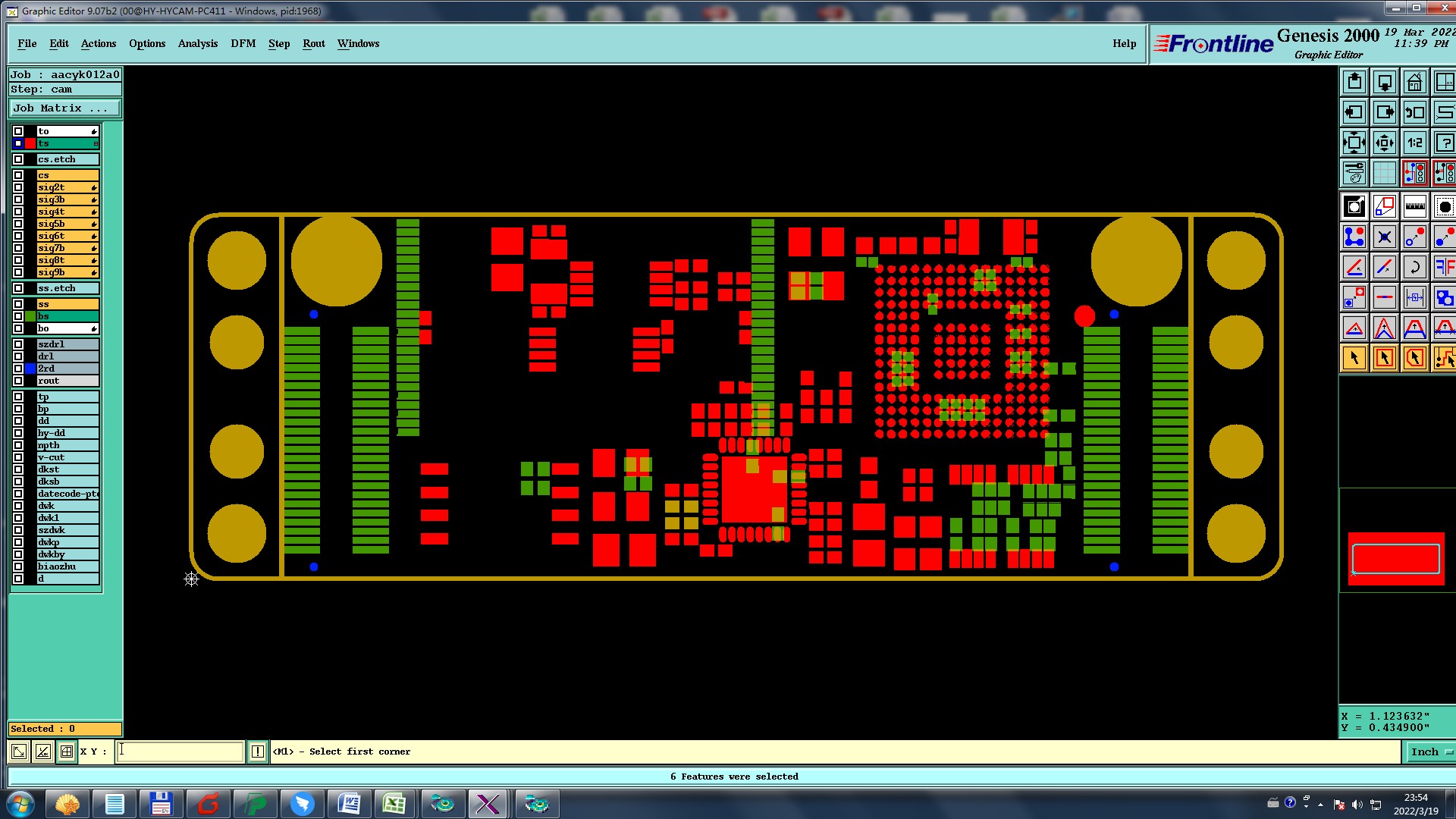1456x819 pixels.
Task: Open the DFM menu
Action: 243,43
